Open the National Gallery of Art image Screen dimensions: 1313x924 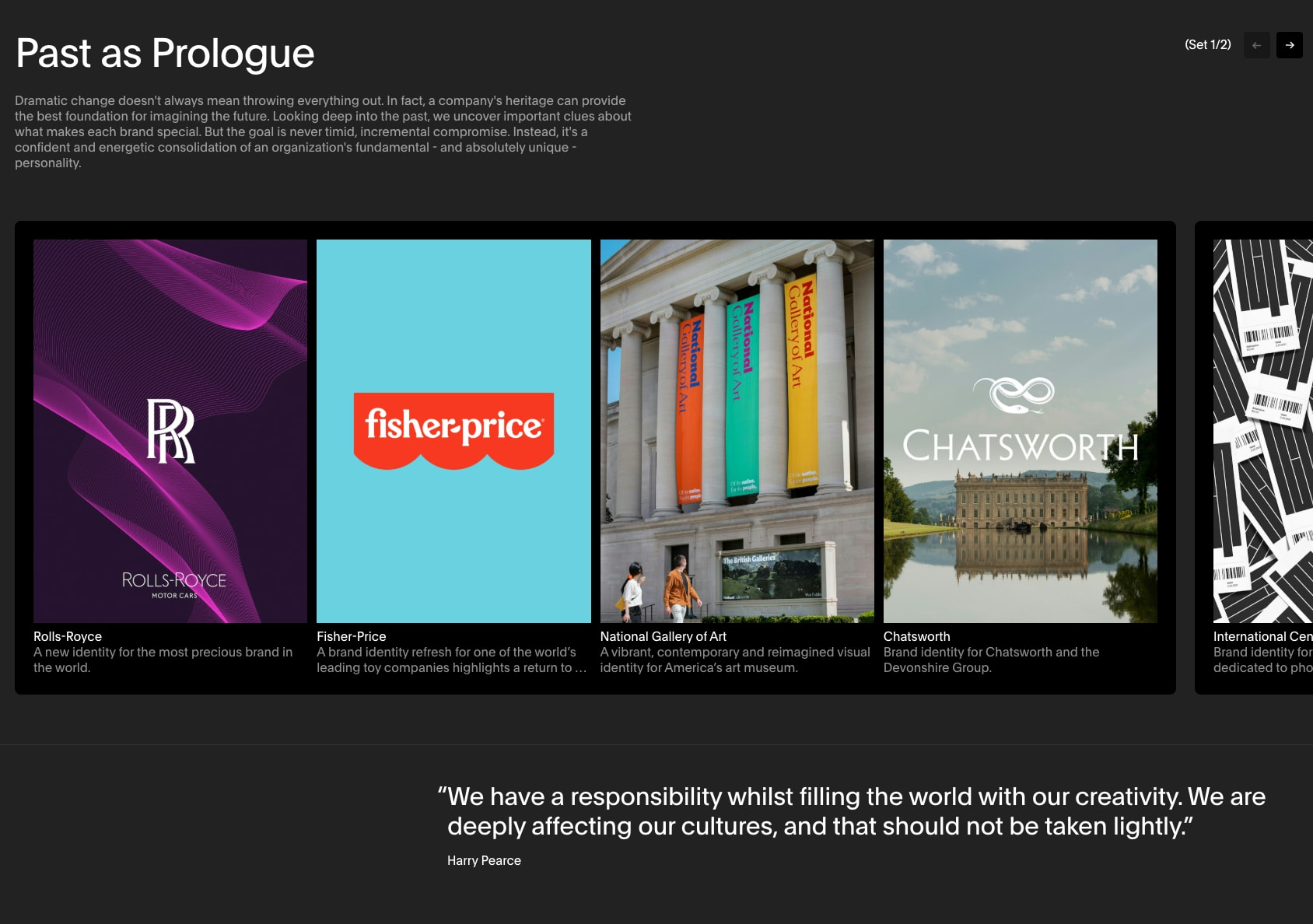click(x=737, y=431)
